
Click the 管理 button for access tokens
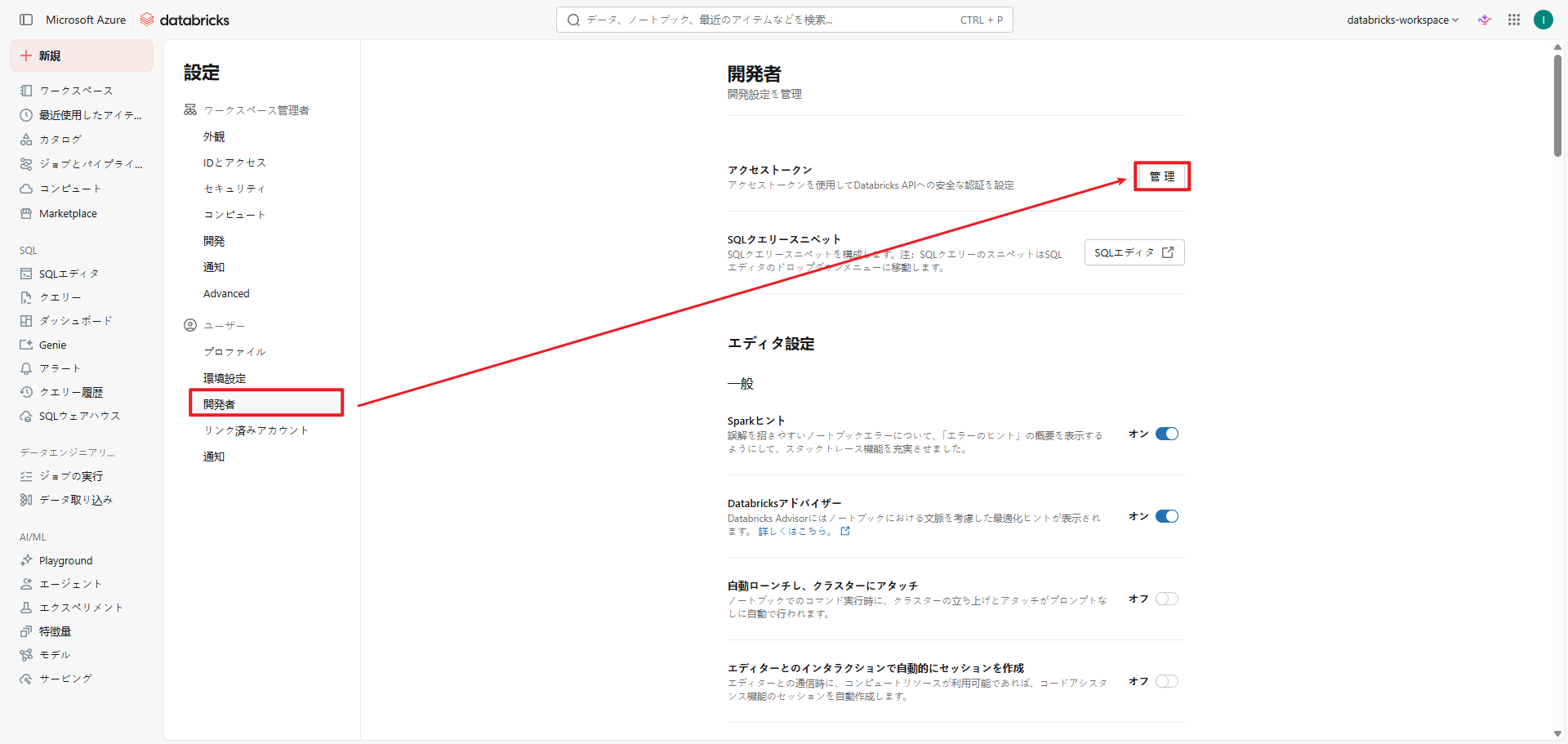(x=1161, y=176)
